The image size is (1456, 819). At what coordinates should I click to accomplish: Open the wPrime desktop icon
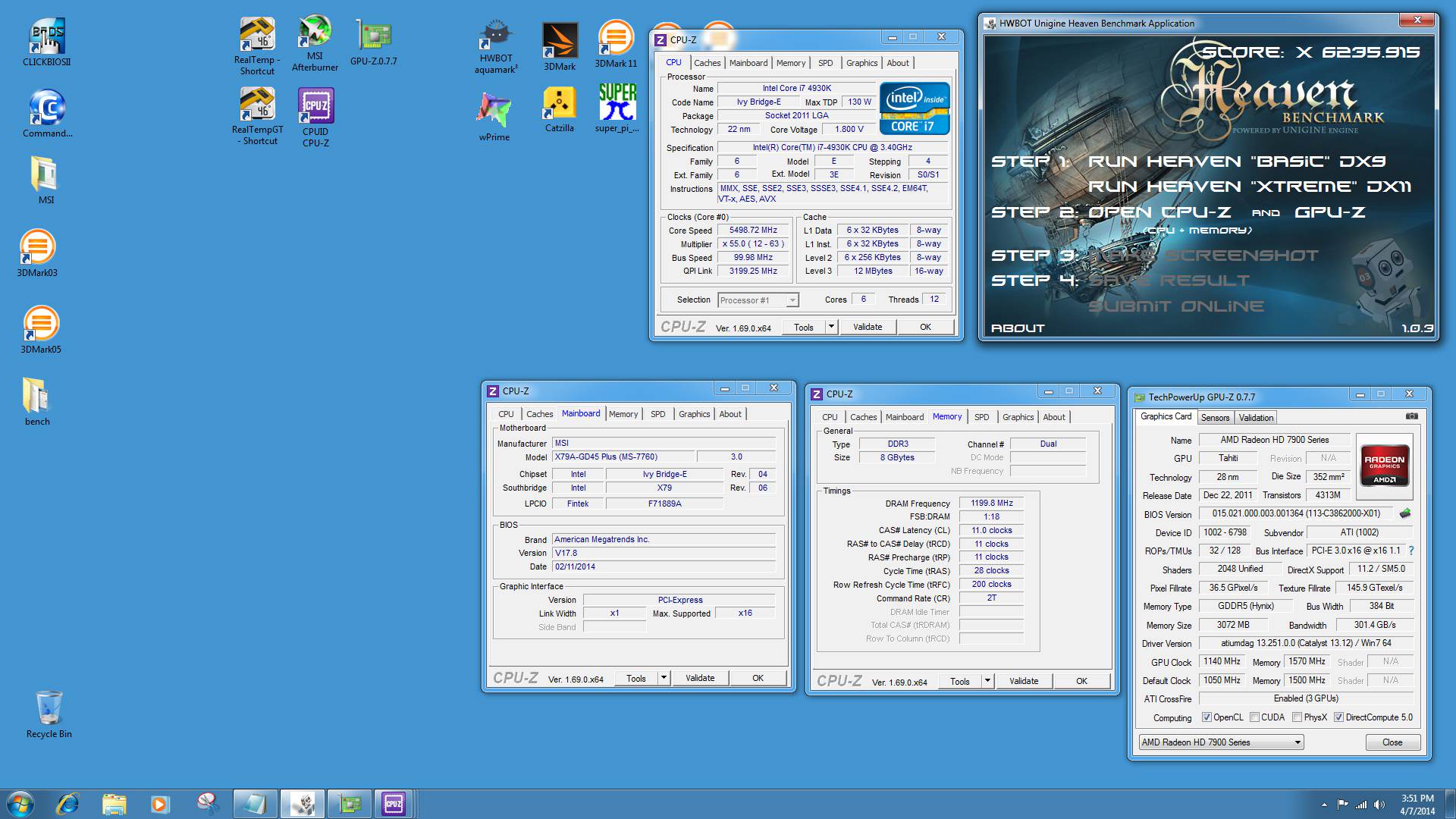tap(494, 118)
